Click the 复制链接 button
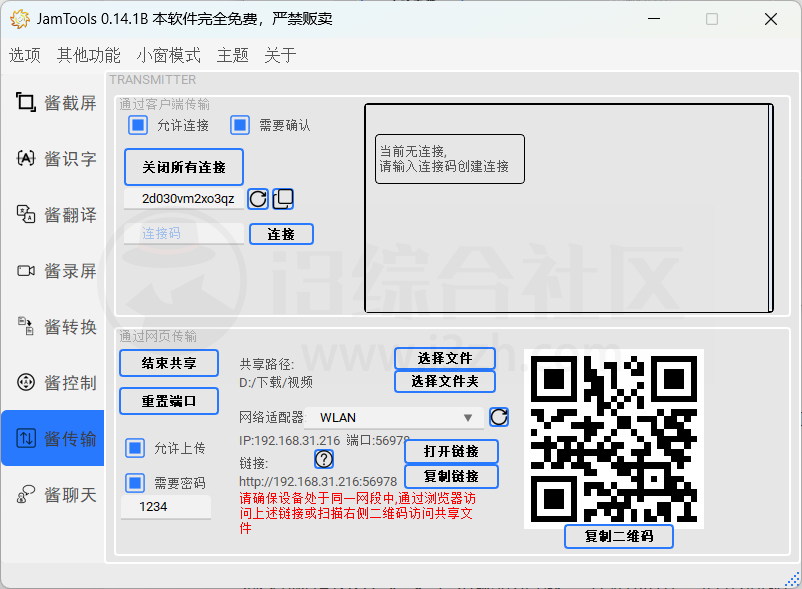 [451, 477]
